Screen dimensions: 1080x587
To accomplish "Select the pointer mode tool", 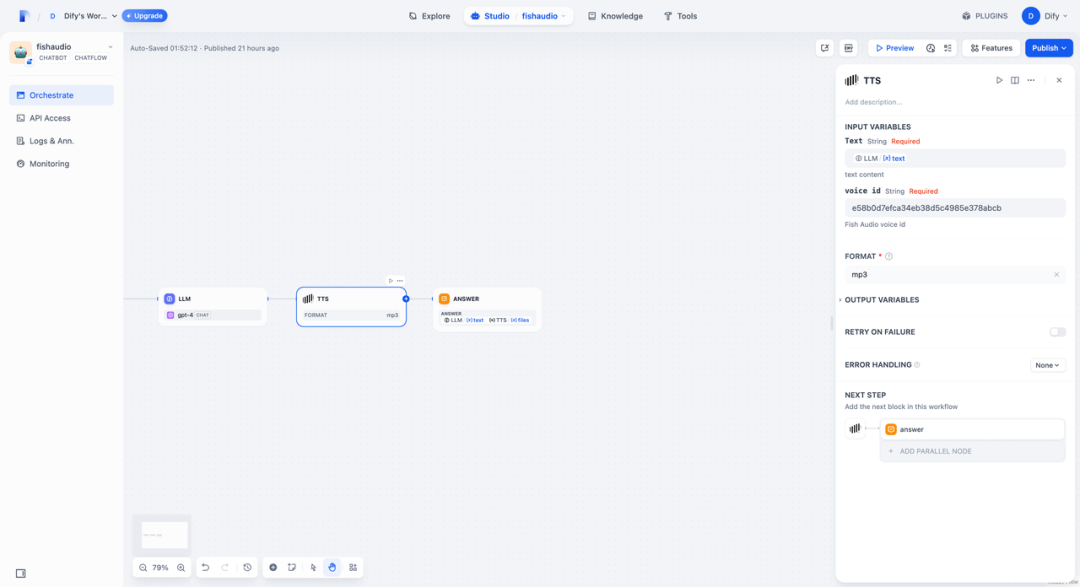I will 313,567.
